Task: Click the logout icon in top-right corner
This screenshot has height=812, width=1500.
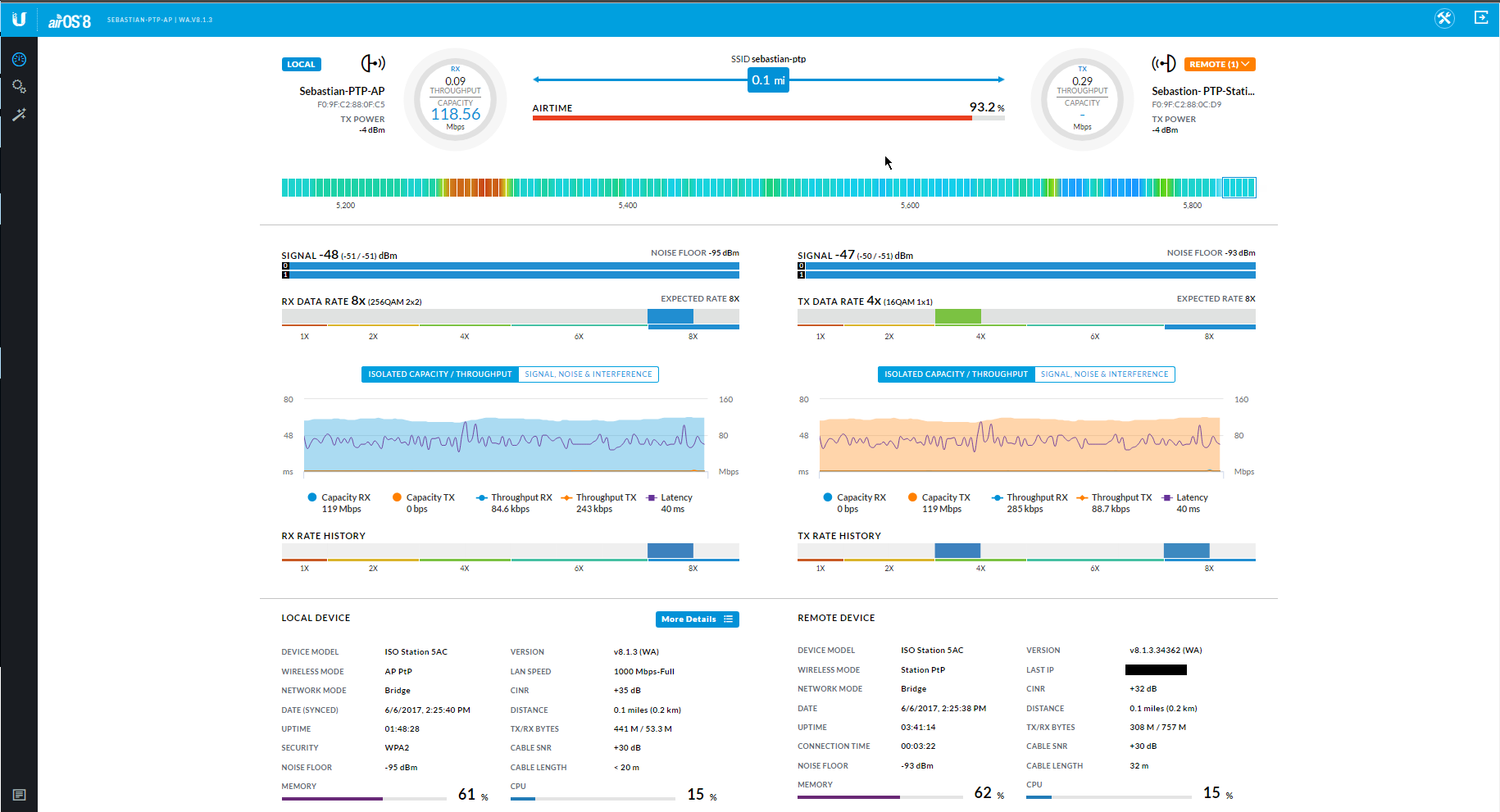Action: pos(1481,18)
